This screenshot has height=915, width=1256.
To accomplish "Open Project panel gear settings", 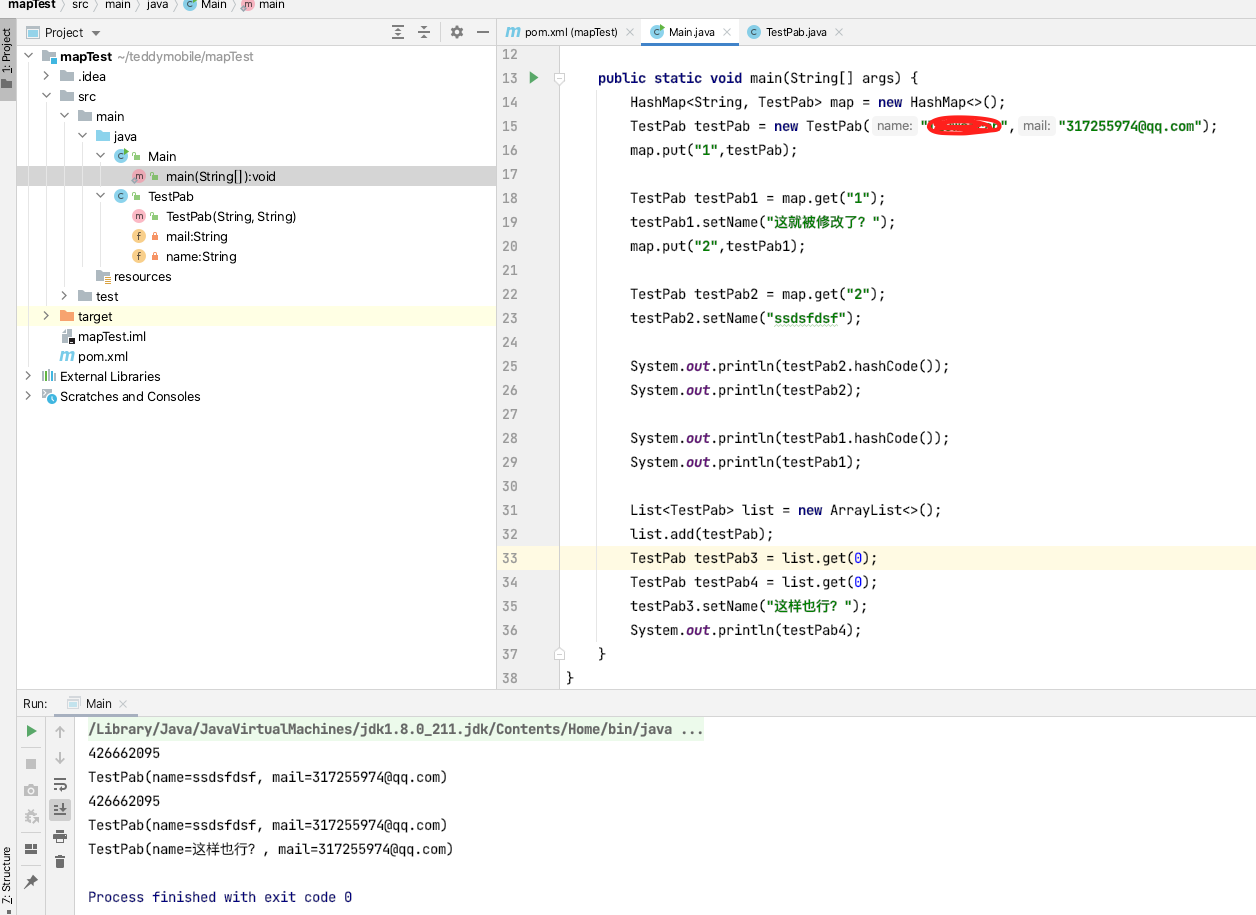I will pyautogui.click(x=457, y=32).
